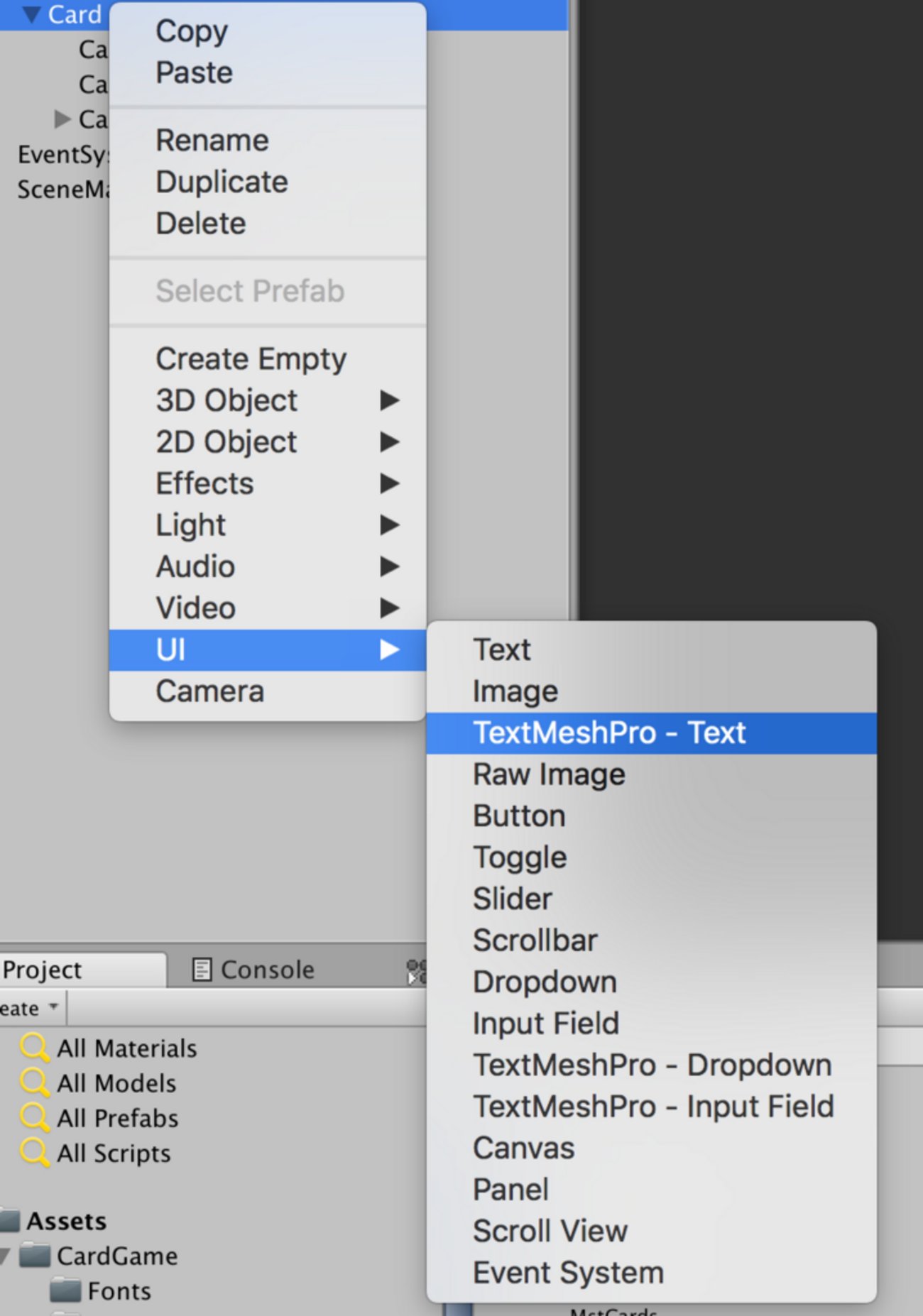
Task: Collapse the Card hierarchy item triangle
Action: [x=31, y=15]
